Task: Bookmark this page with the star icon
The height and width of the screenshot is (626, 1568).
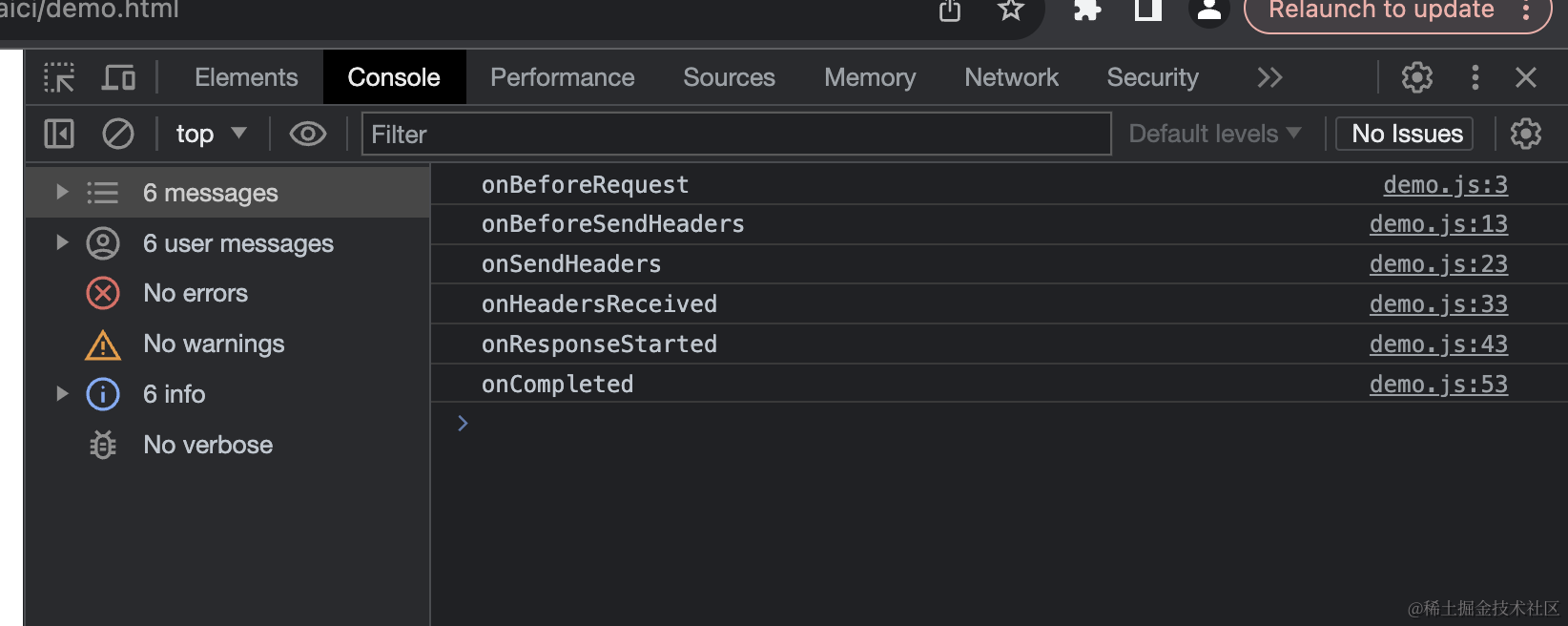Action: pos(1010,10)
